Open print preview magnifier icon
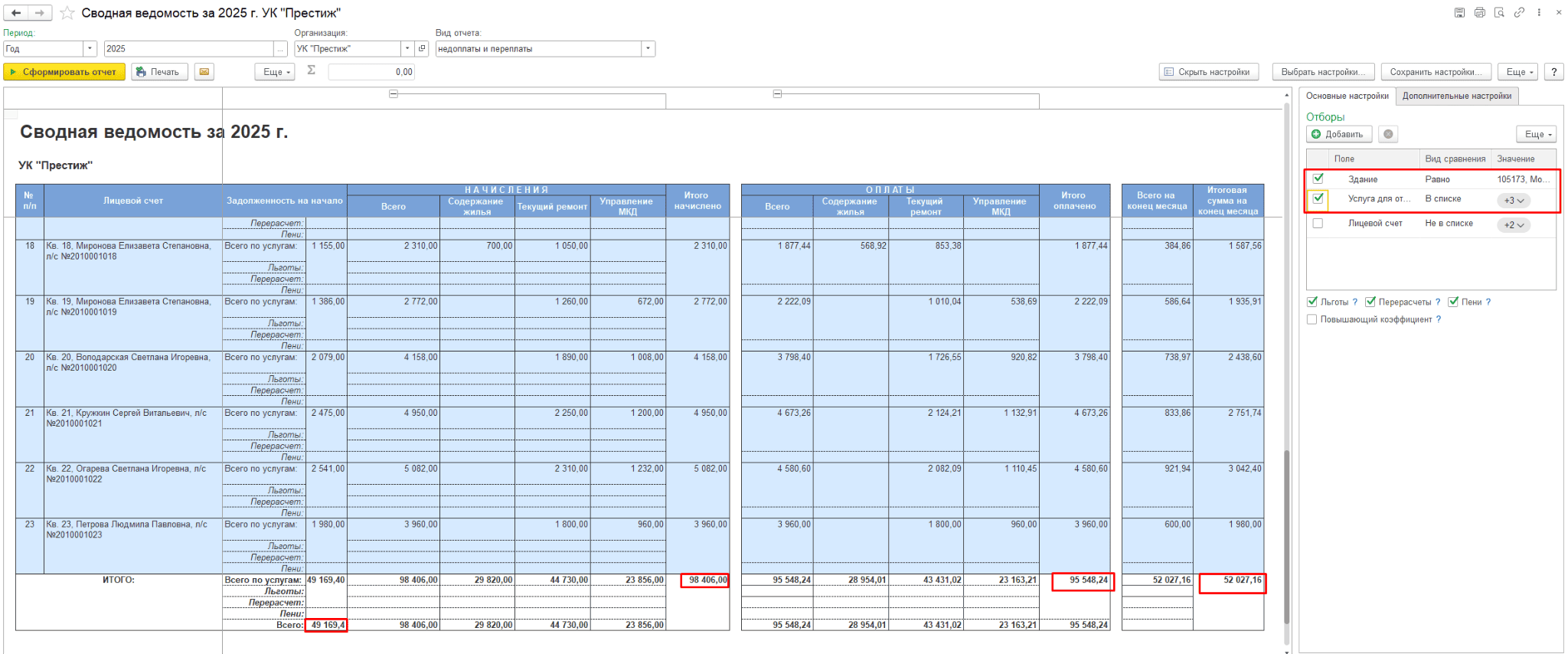Viewport: 1568px width, 654px height. pos(1499,12)
